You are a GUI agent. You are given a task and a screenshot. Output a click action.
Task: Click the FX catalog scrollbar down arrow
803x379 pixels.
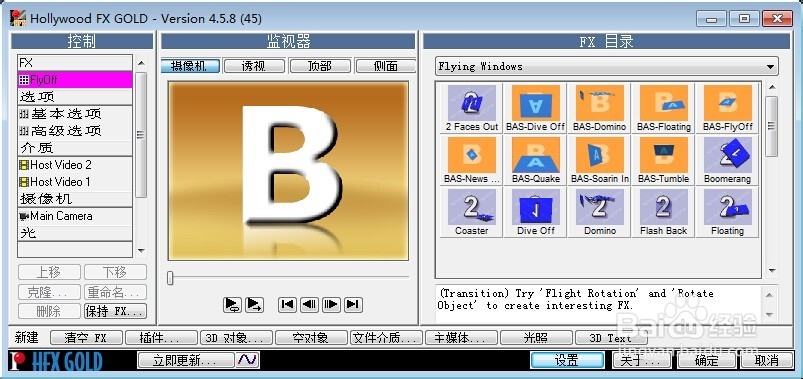pos(772,271)
